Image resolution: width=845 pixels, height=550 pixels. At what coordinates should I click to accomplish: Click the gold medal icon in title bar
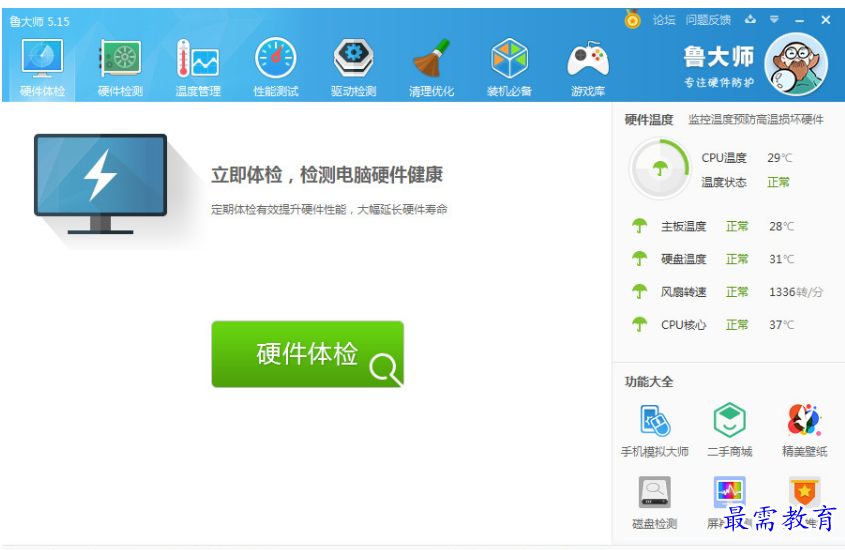click(x=633, y=19)
